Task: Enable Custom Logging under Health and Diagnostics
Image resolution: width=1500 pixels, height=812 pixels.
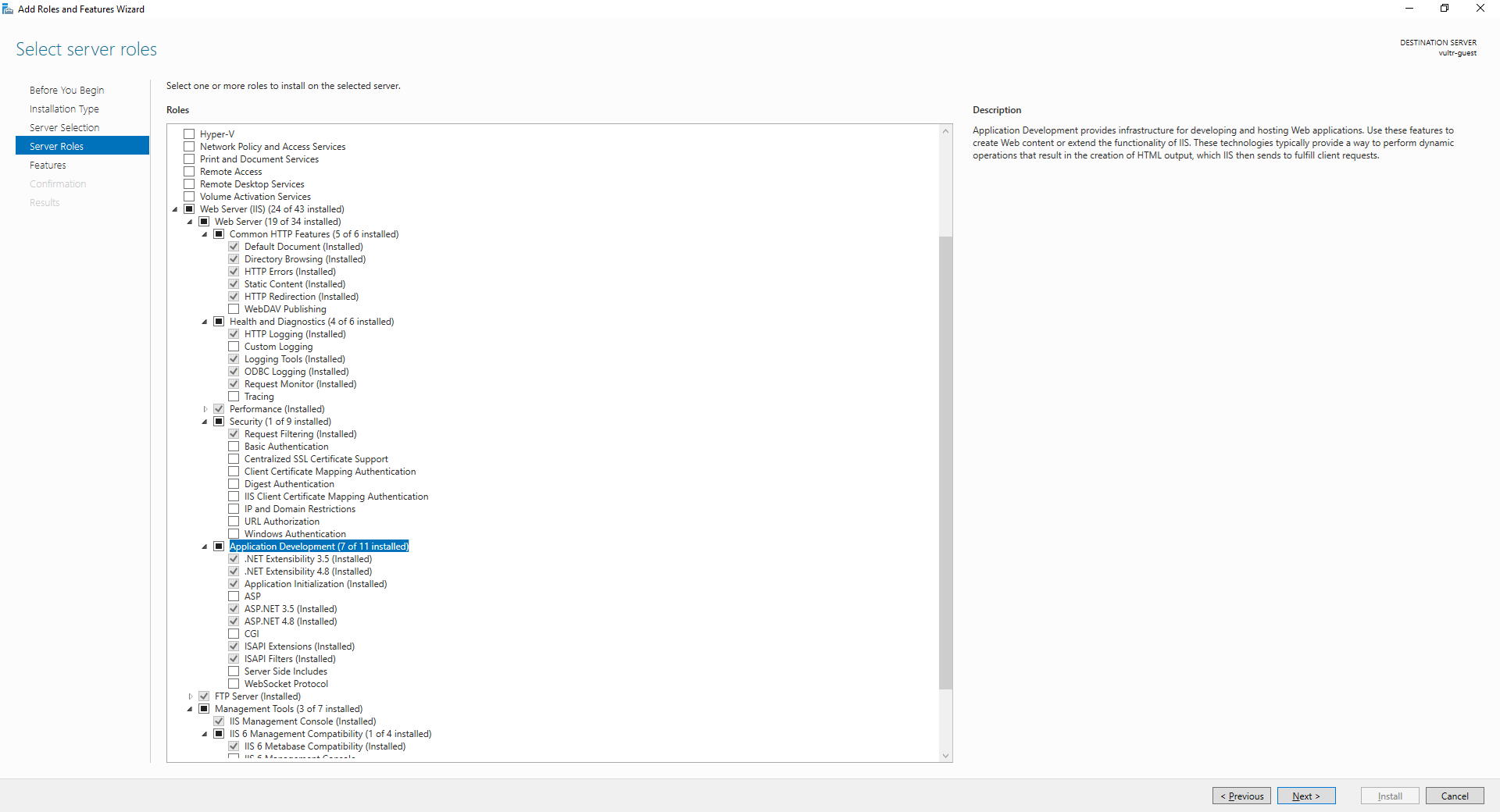Action: pyautogui.click(x=234, y=346)
